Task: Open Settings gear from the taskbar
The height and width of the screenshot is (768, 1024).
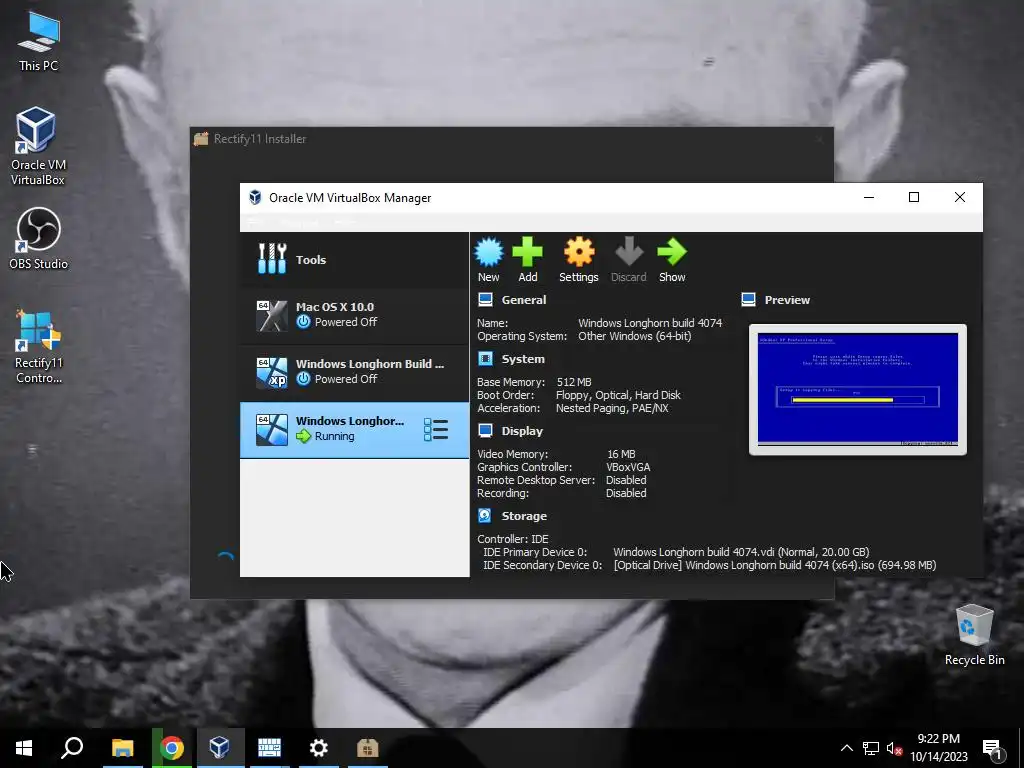Action: [x=319, y=748]
